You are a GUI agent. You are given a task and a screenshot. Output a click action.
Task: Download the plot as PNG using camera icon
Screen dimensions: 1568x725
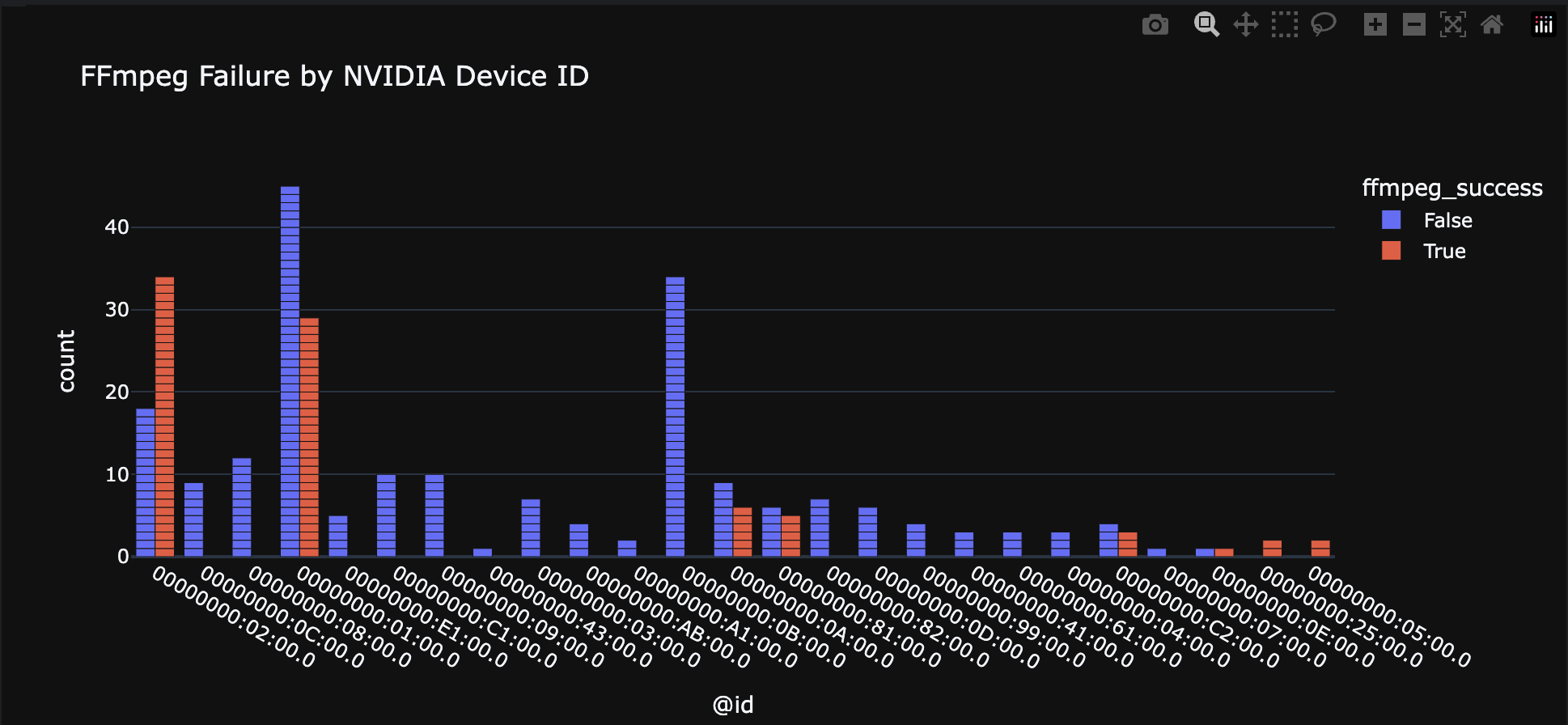[1155, 25]
